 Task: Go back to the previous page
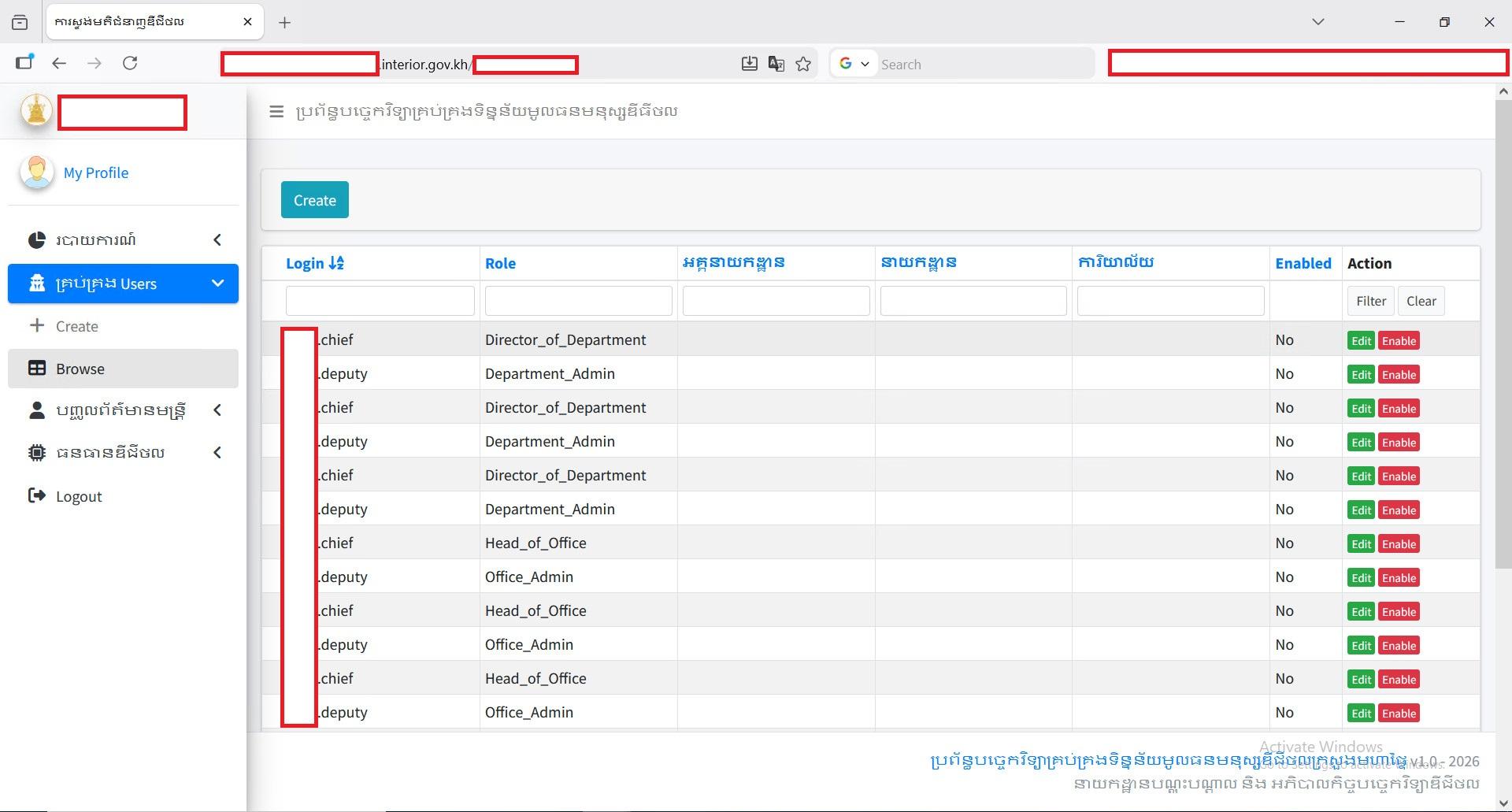[x=59, y=63]
